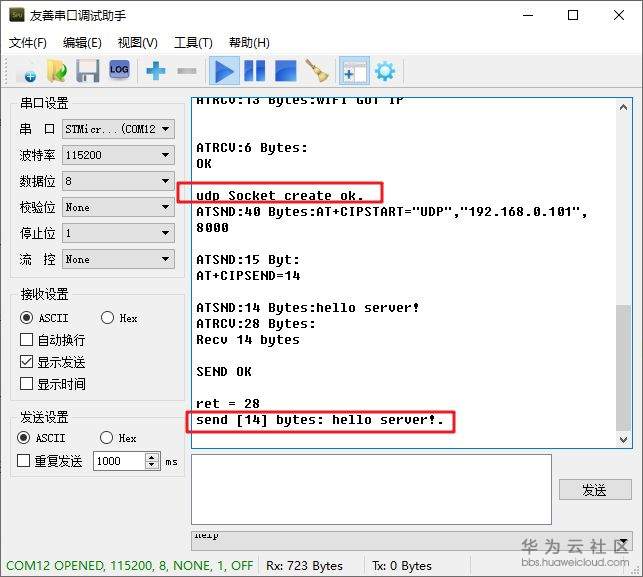Open the 工具(T) menu

pos(193,43)
